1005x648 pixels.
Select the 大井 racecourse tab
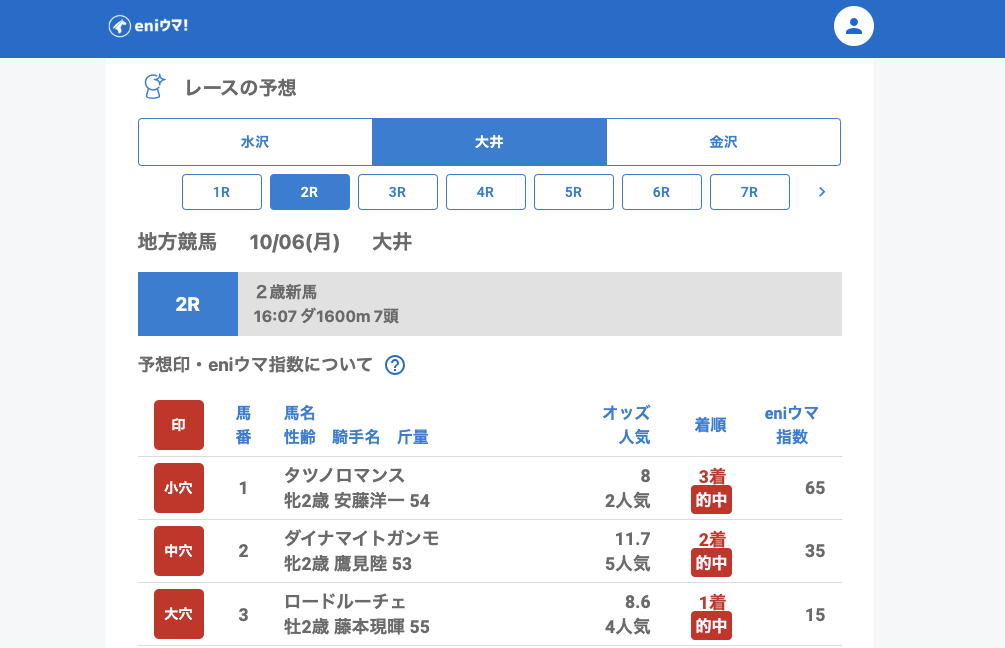coord(489,142)
